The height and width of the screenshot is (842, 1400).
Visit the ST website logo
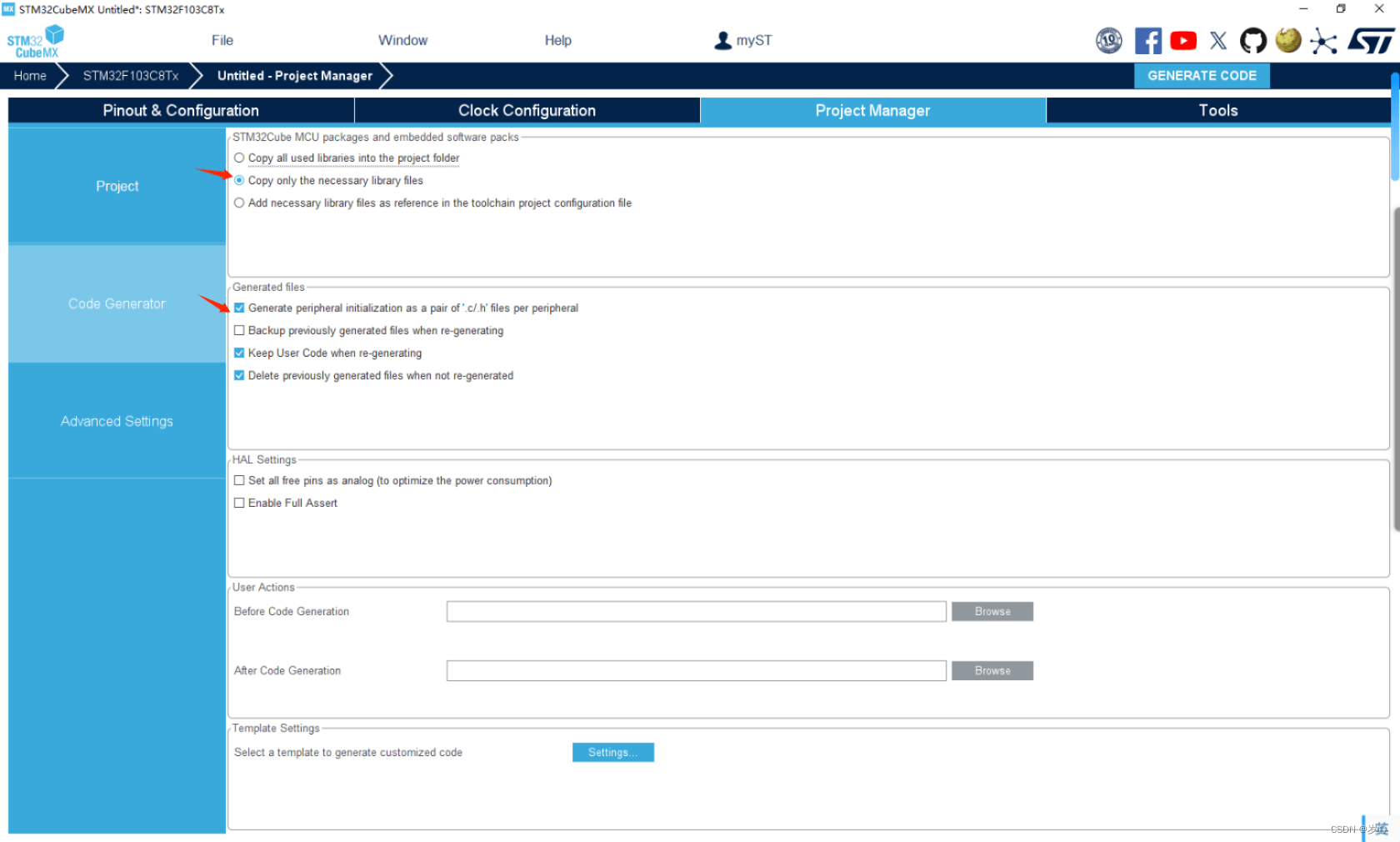[1371, 41]
